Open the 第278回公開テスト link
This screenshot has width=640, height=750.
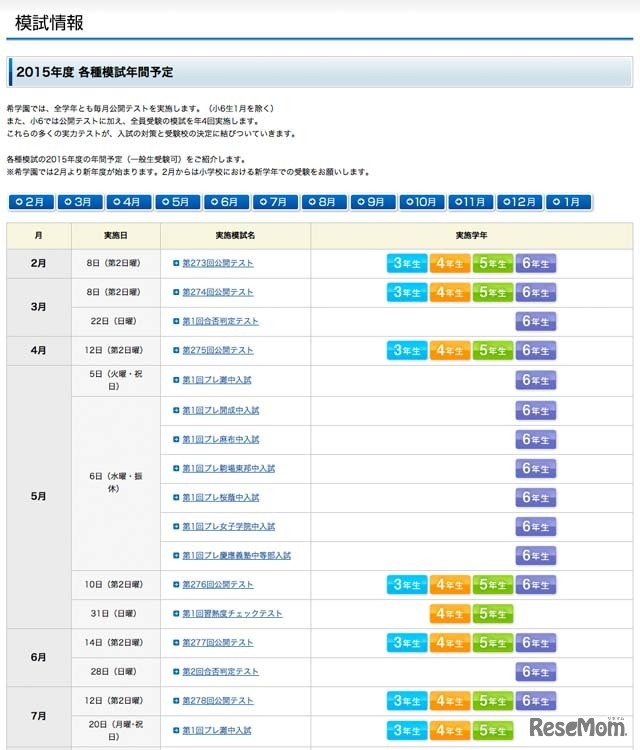tap(218, 701)
